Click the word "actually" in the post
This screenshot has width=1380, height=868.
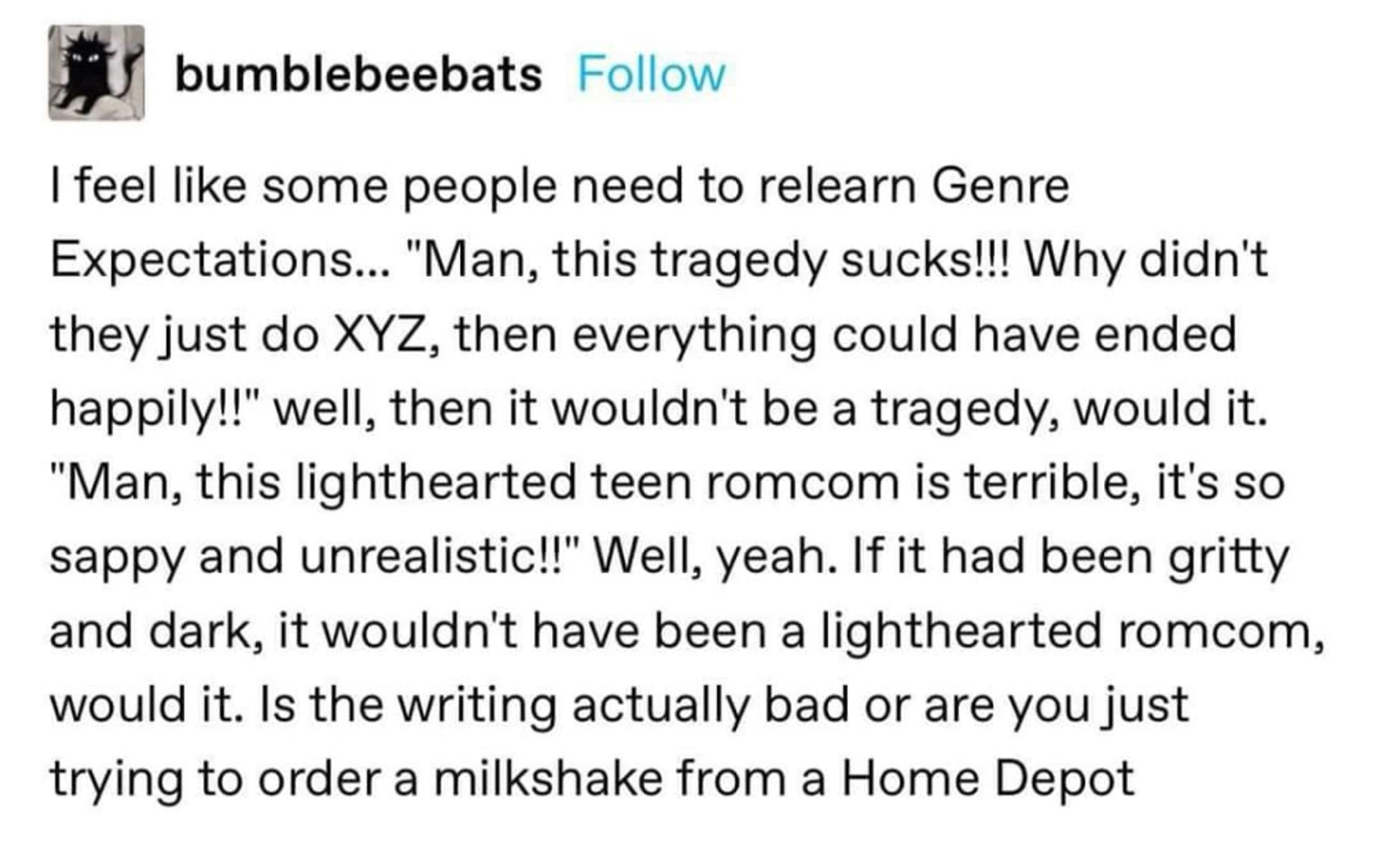pyautogui.click(x=659, y=705)
